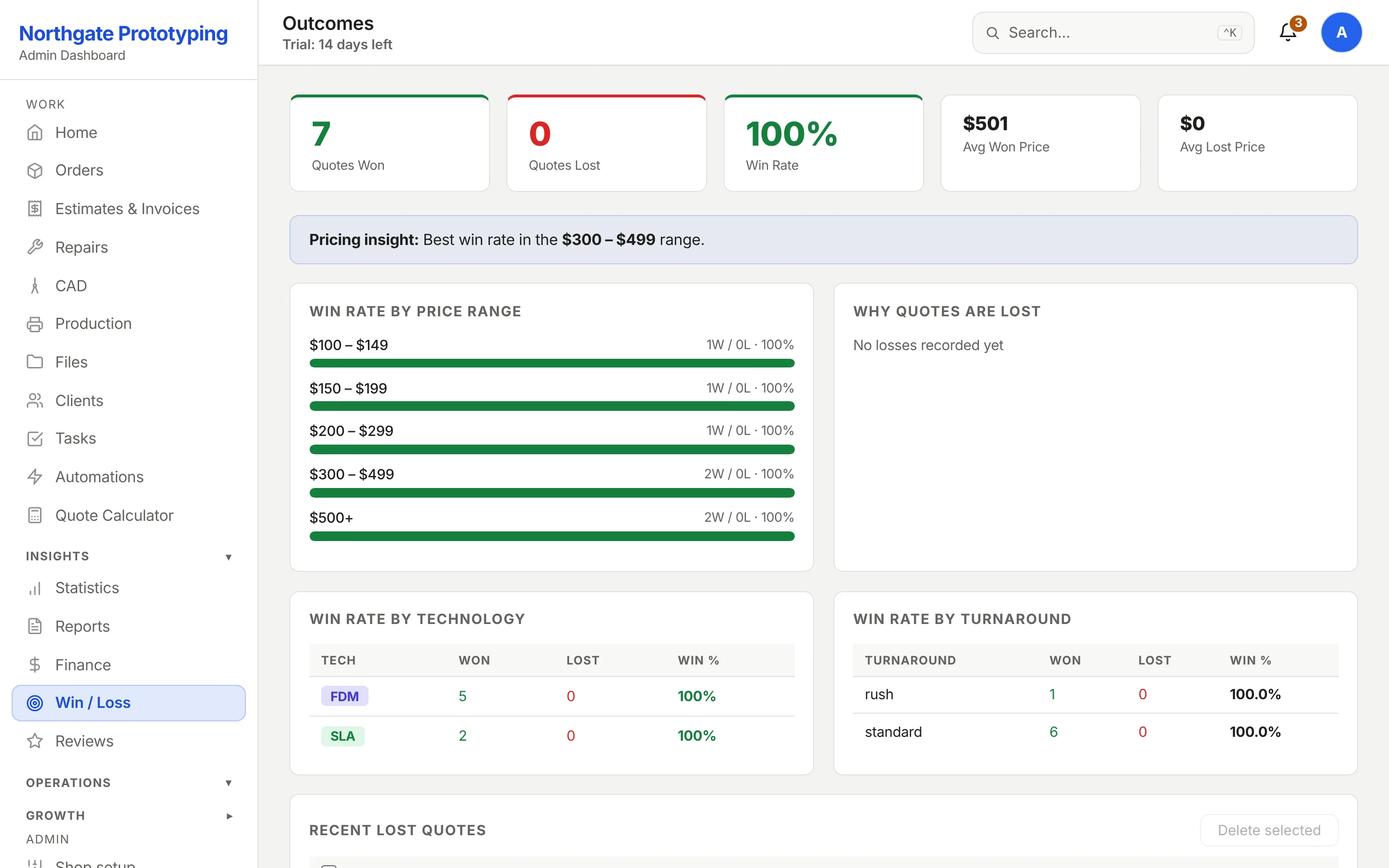Click the CAD compass icon
This screenshot has height=868, width=1389.
tap(35, 286)
